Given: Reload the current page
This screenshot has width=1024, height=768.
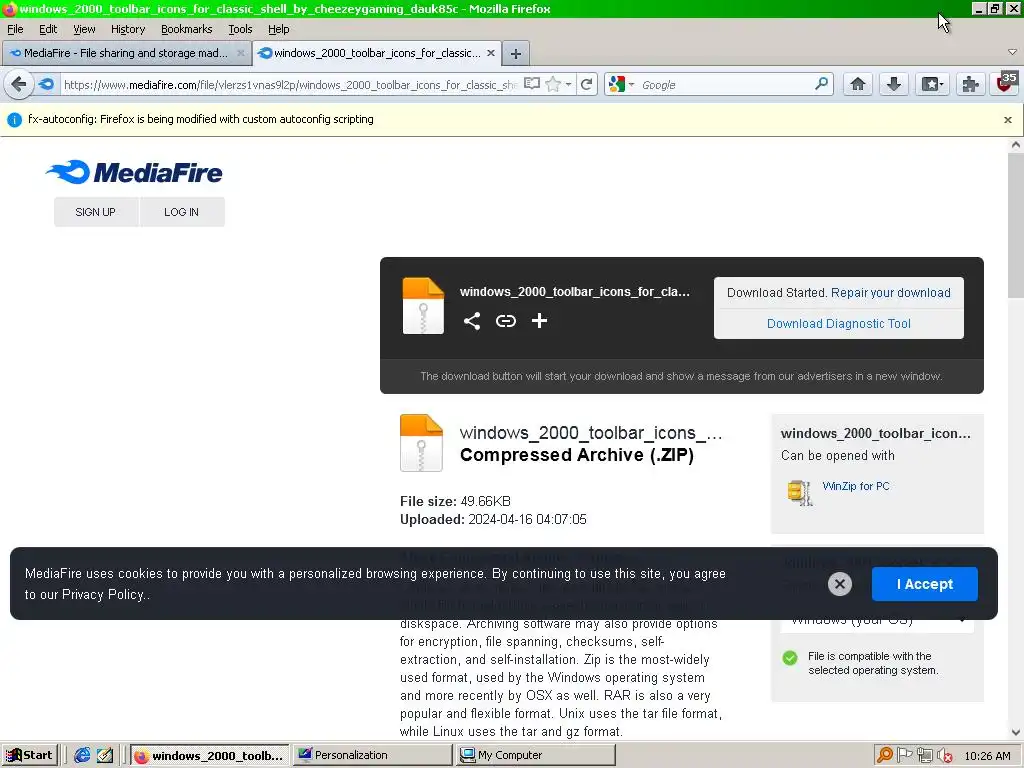Looking at the screenshot, I should click(586, 84).
